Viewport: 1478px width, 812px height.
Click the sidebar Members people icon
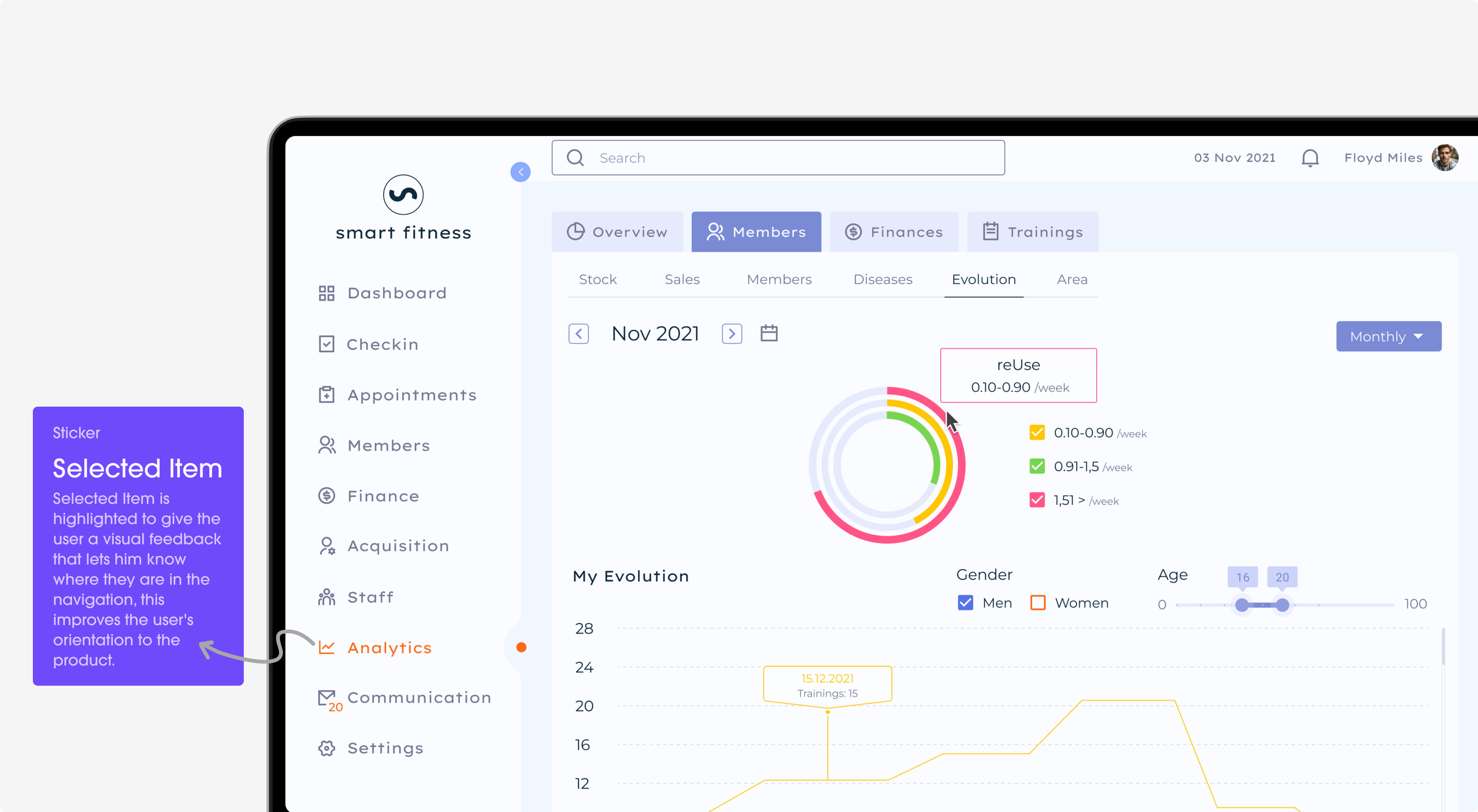(x=326, y=445)
